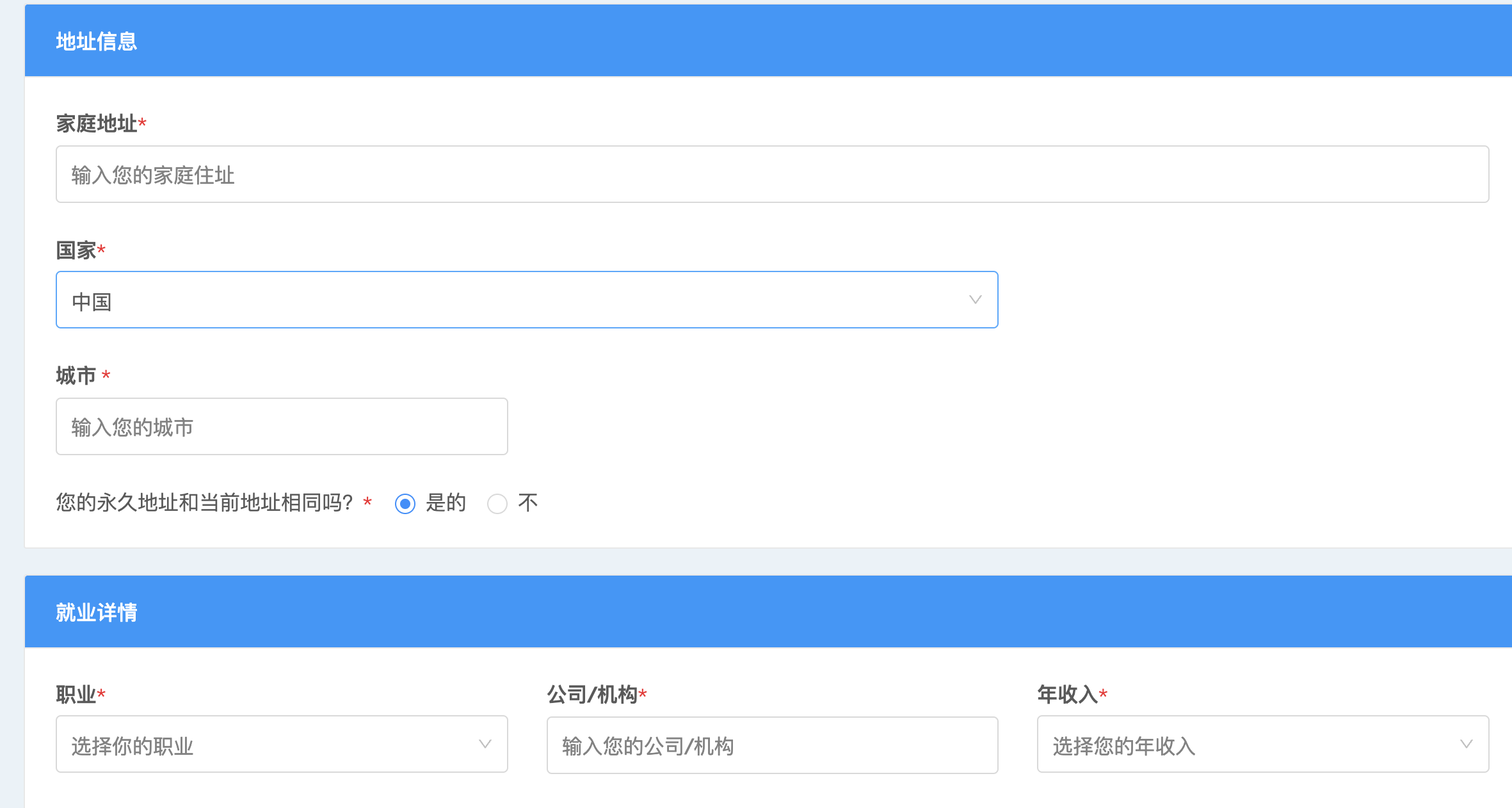Click the 家庭地址 field label
The width and height of the screenshot is (1512, 808).
pyautogui.click(x=97, y=124)
